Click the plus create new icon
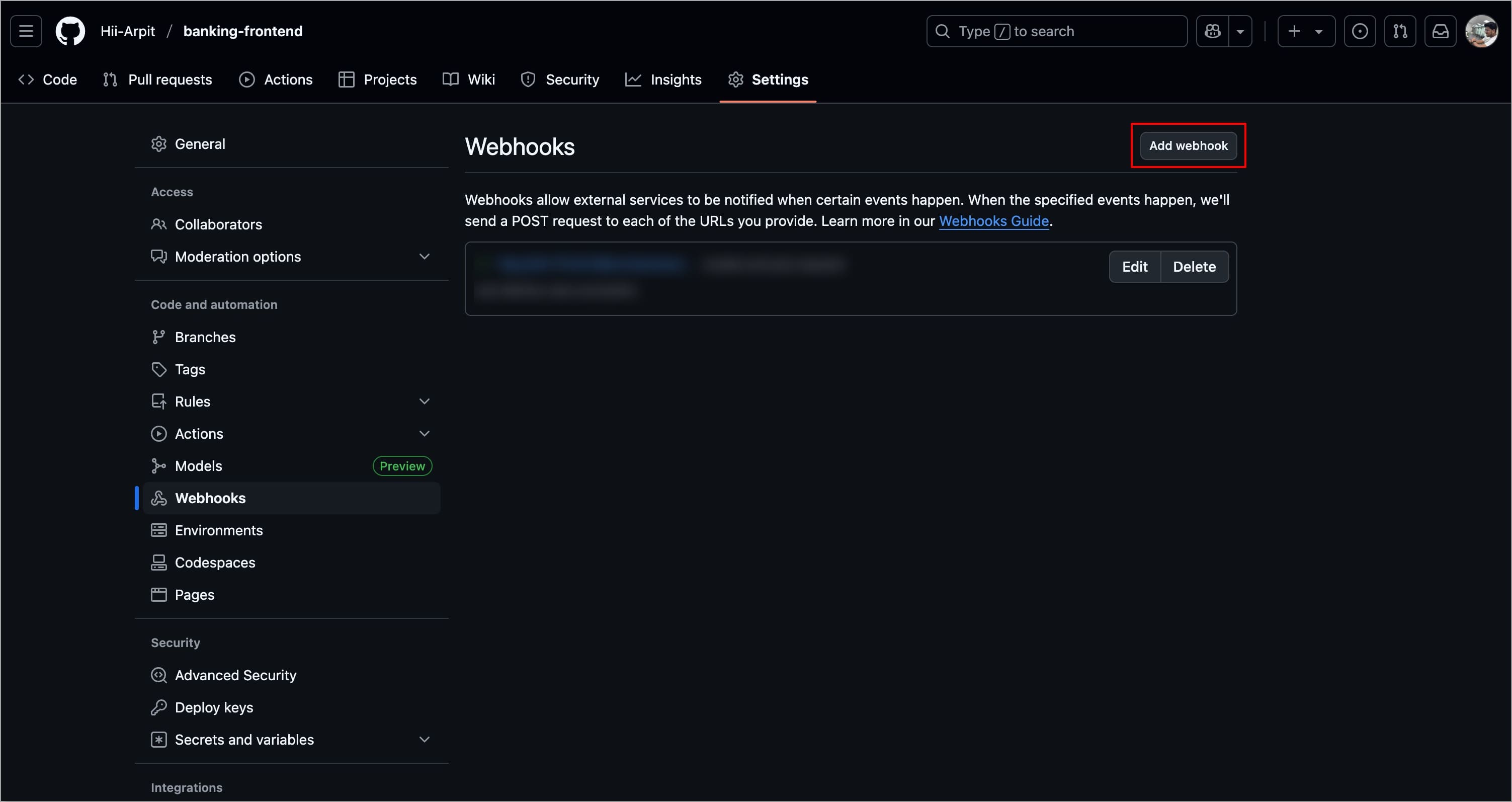The width and height of the screenshot is (1512, 802). pyautogui.click(x=1294, y=31)
